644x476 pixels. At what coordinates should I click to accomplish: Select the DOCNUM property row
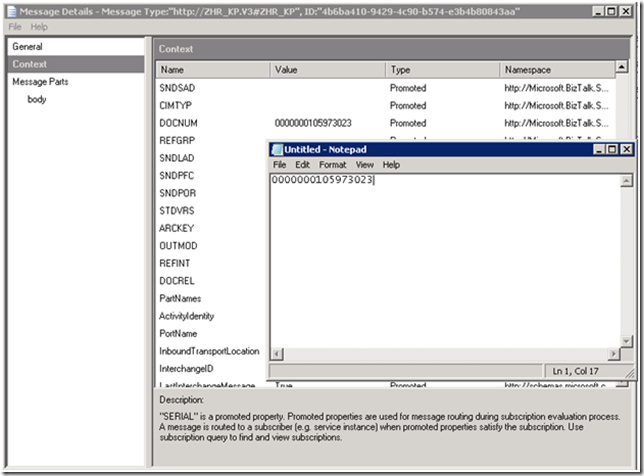tap(174, 123)
